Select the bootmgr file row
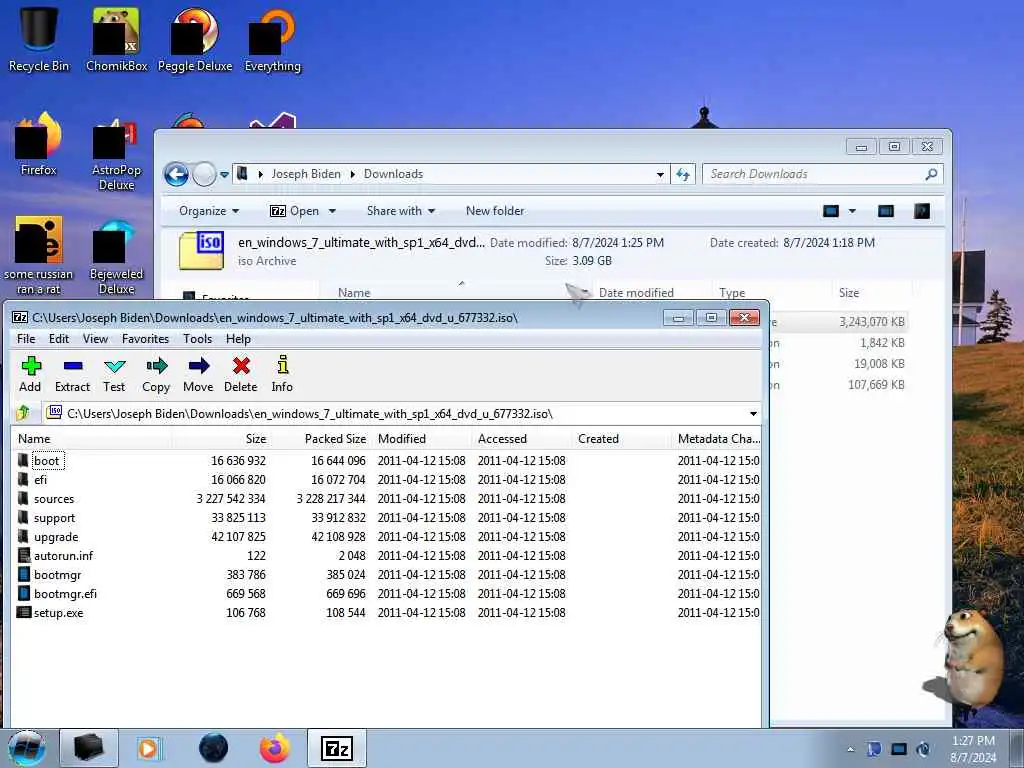The width and height of the screenshot is (1024, 768). click(387, 574)
